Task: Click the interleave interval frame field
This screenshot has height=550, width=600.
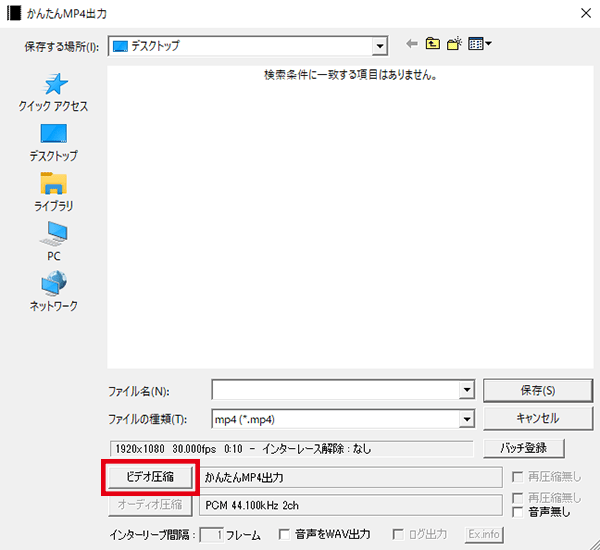Action: click(x=212, y=535)
